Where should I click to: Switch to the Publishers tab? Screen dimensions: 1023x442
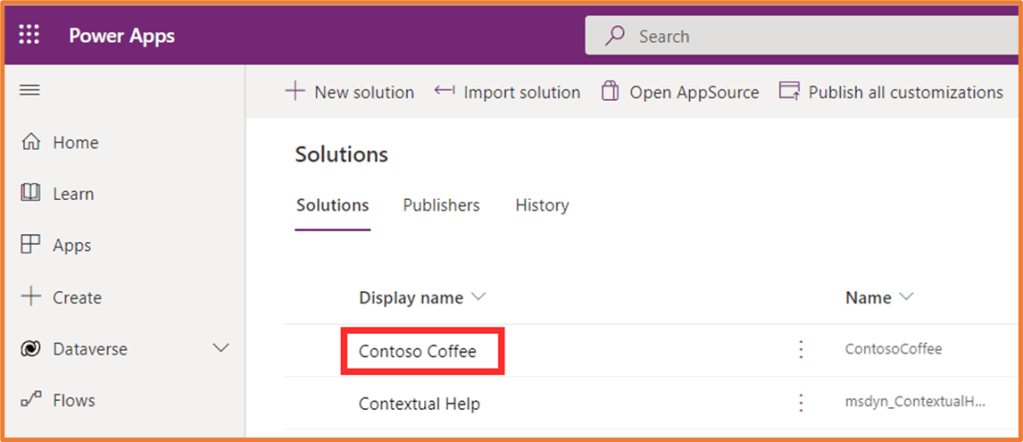coord(441,205)
